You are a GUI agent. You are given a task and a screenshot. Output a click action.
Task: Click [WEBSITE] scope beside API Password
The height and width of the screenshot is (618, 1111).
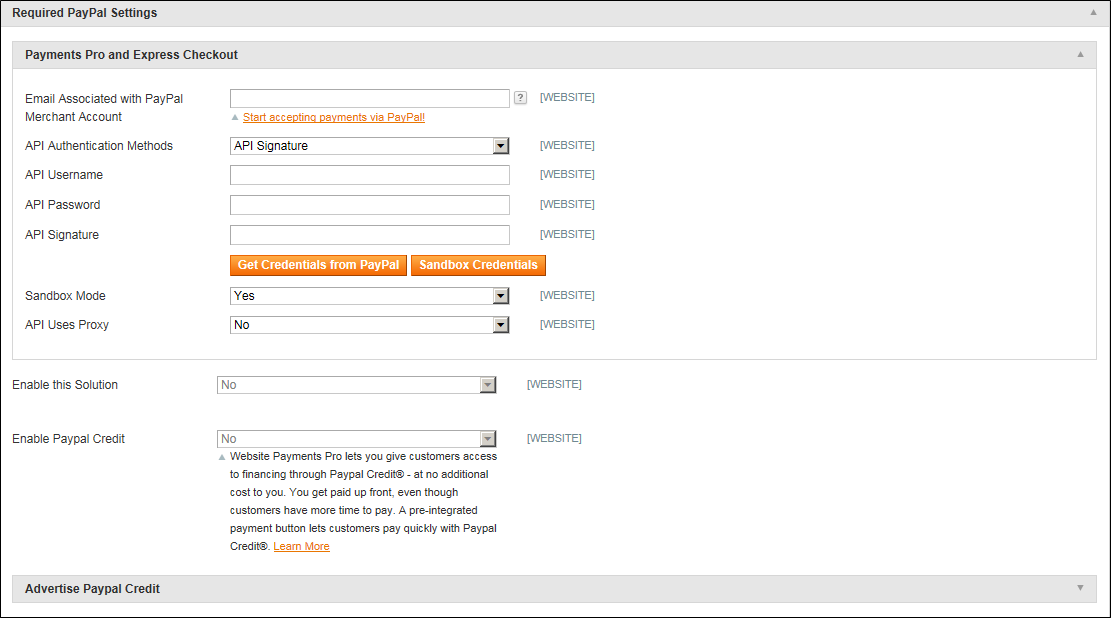[567, 204]
